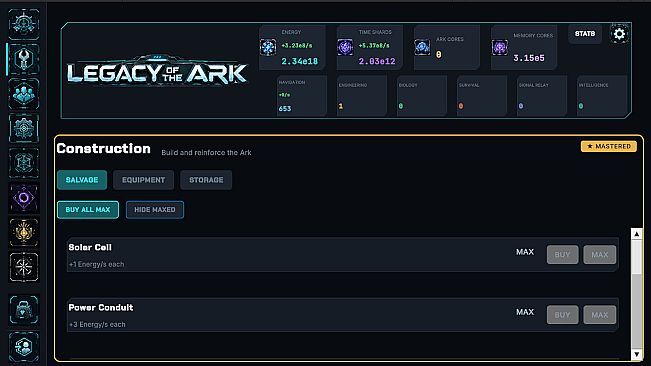Open the user profile hexagon sidebar icon

(24, 346)
